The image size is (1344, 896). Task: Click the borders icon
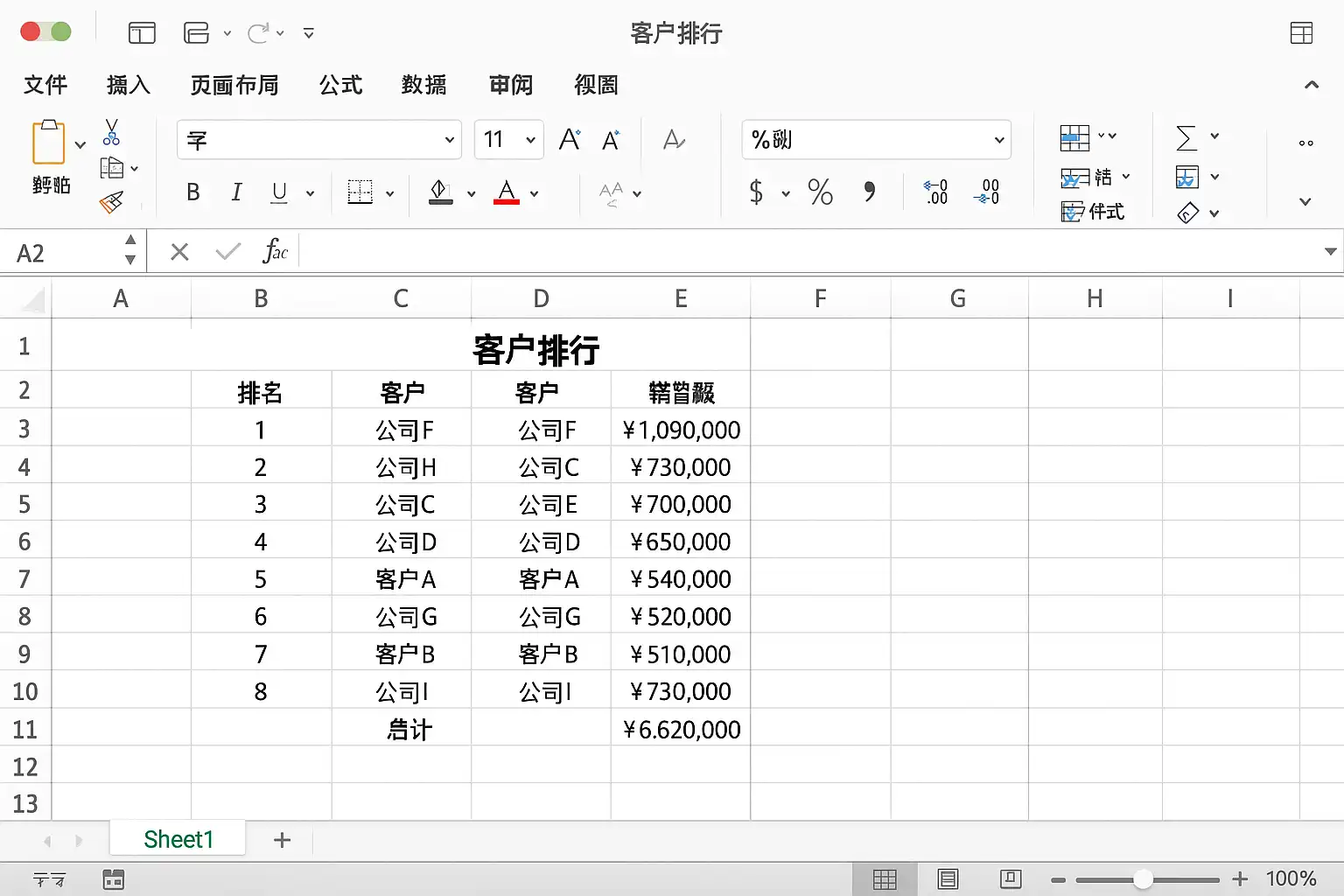coord(360,192)
